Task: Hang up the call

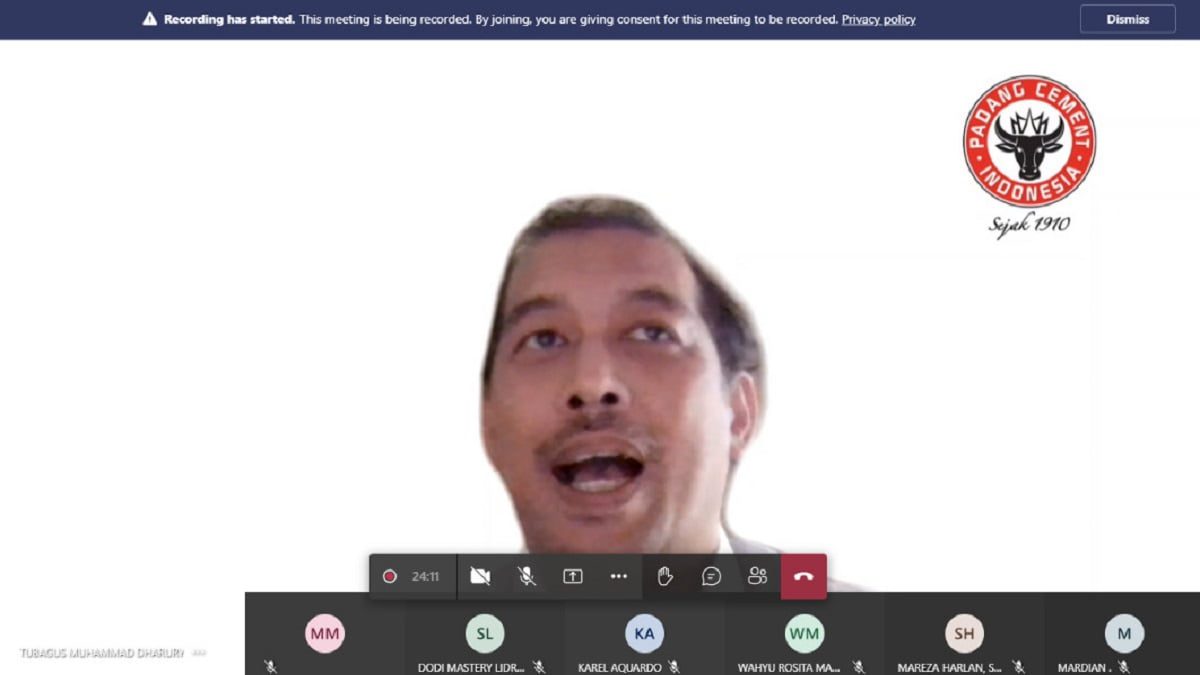Action: click(x=803, y=576)
